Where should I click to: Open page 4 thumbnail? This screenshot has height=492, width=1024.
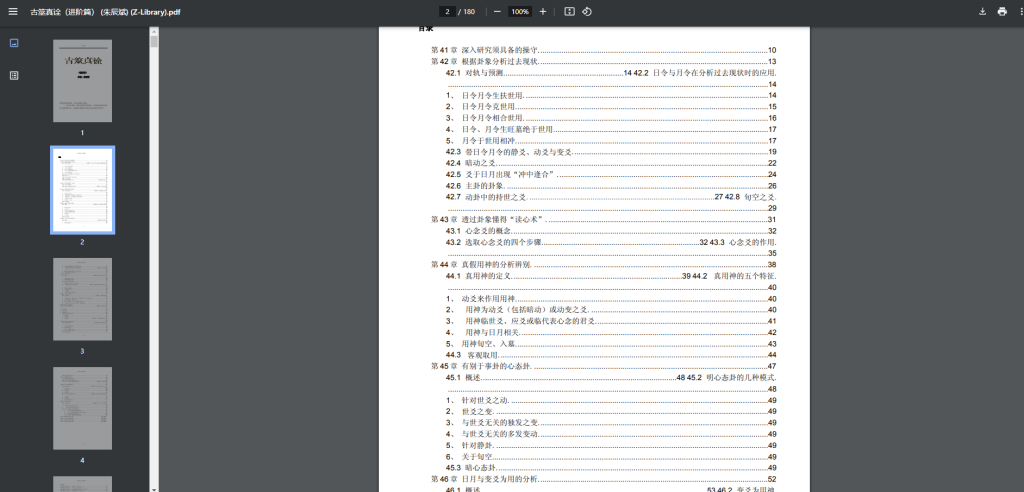tap(82, 408)
